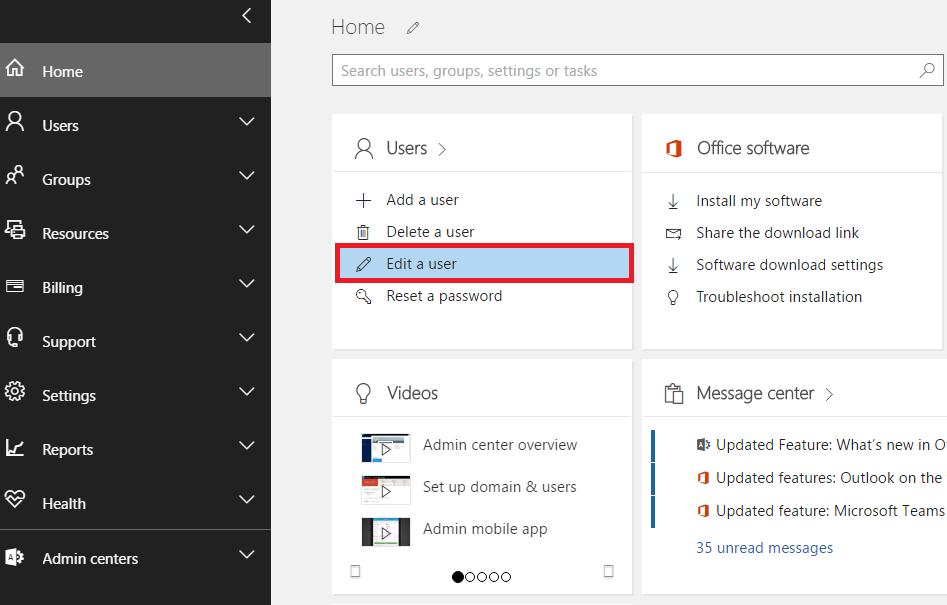Click Share the download link entry
This screenshot has width=947, height=605.
(777, 233)
